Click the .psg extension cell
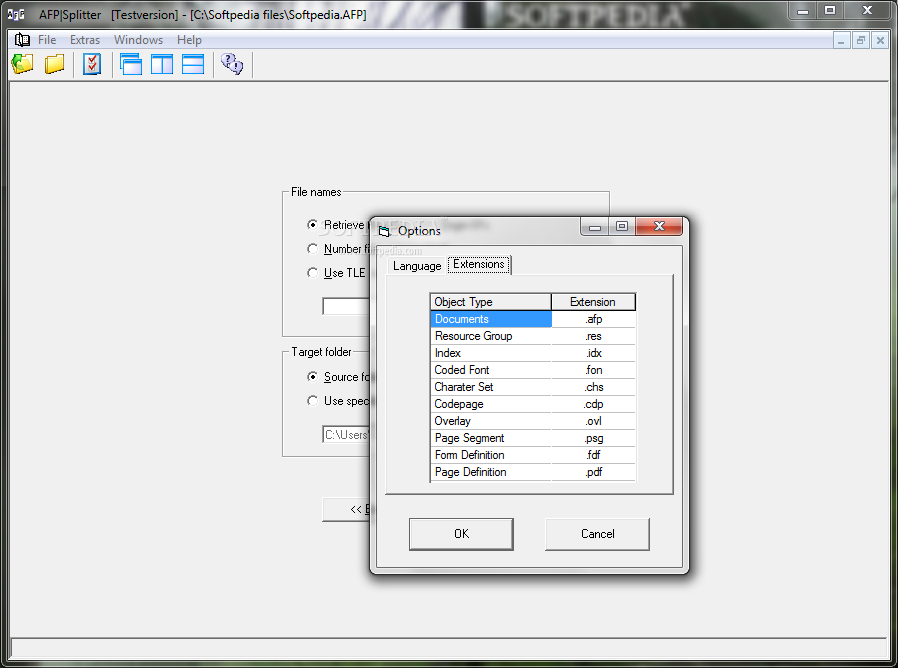This screenshot has height=668, width=898. tap(594, 438)
